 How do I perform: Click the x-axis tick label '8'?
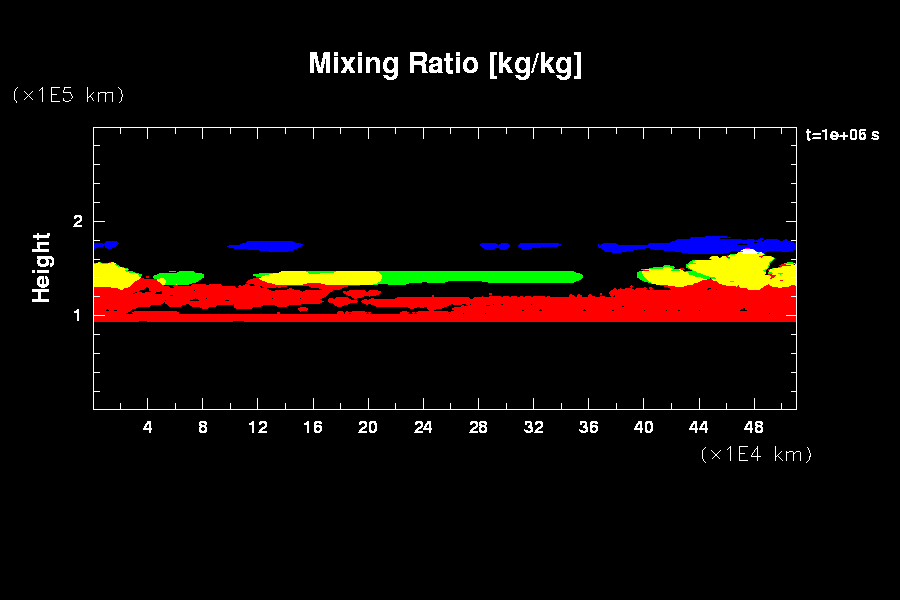tap(203, 427)
